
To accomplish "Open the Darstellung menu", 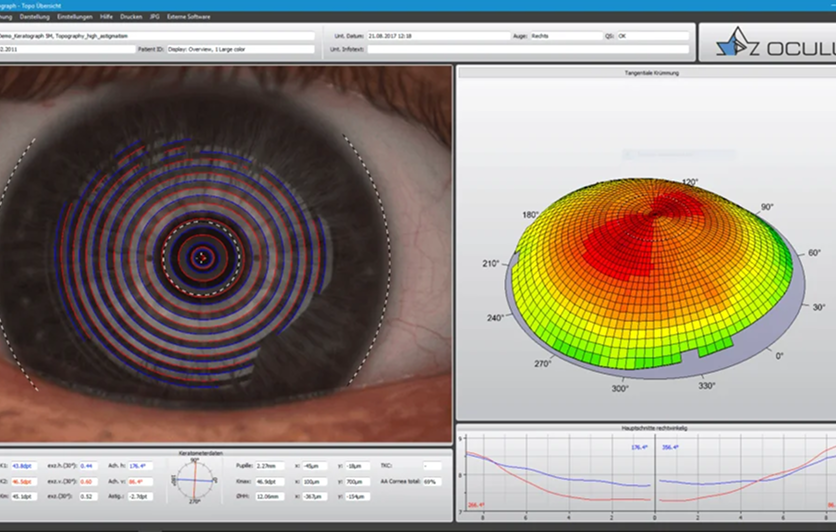I will (x=35, y=17).
